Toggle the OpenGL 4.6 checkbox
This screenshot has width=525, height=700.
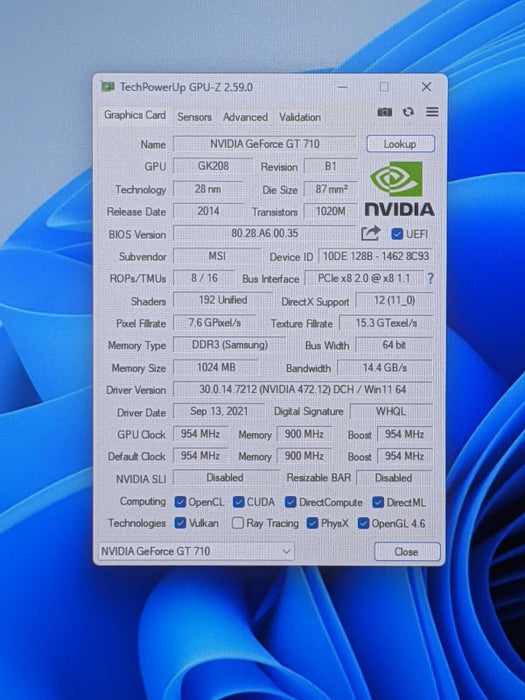[x=363, y=523]
